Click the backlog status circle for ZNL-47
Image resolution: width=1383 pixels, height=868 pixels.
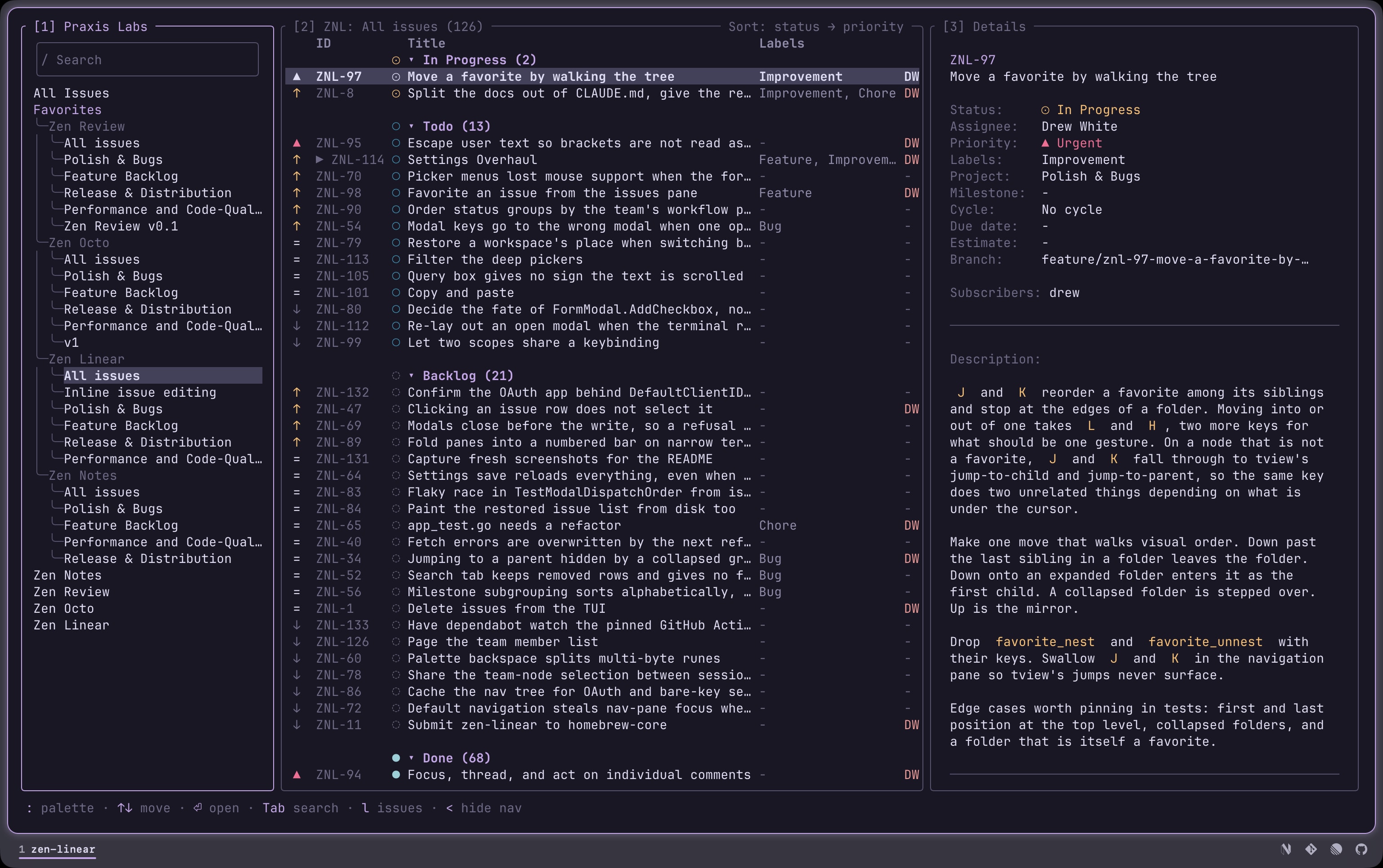pyautogui.click(x=395, y=409)
